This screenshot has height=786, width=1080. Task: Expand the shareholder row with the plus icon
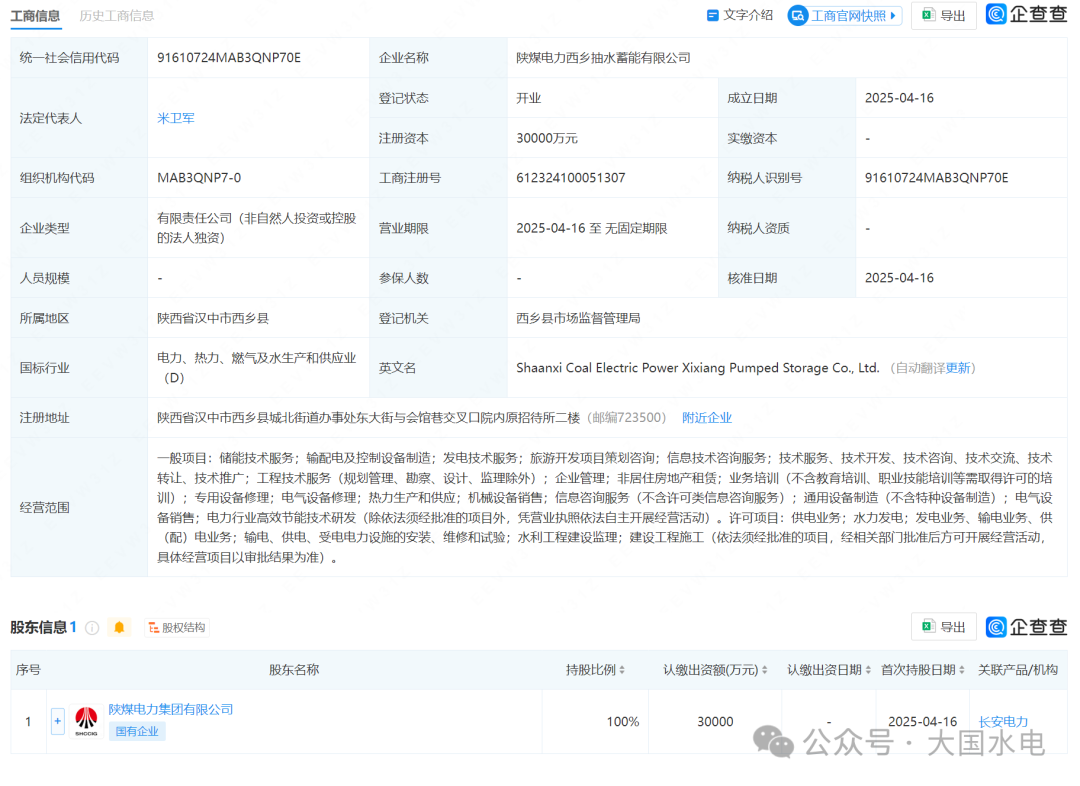57,720
